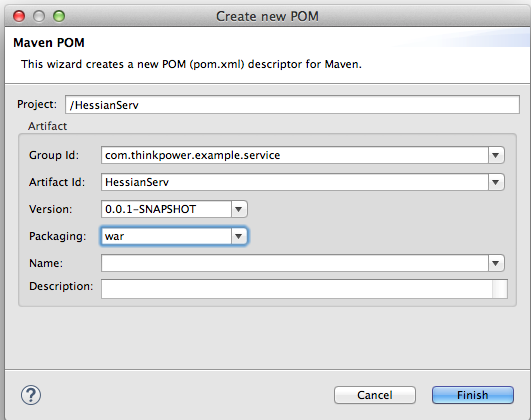
Task: Click the Create new POM title bar
Action: (x=267, y=16)
